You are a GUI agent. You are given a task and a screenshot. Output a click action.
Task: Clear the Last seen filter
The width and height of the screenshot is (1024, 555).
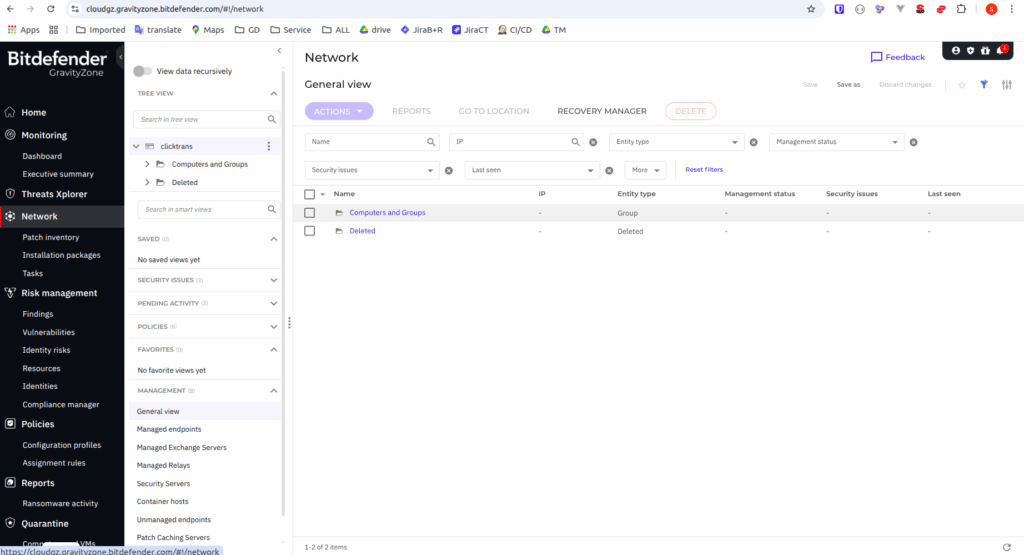click(609, 170)
